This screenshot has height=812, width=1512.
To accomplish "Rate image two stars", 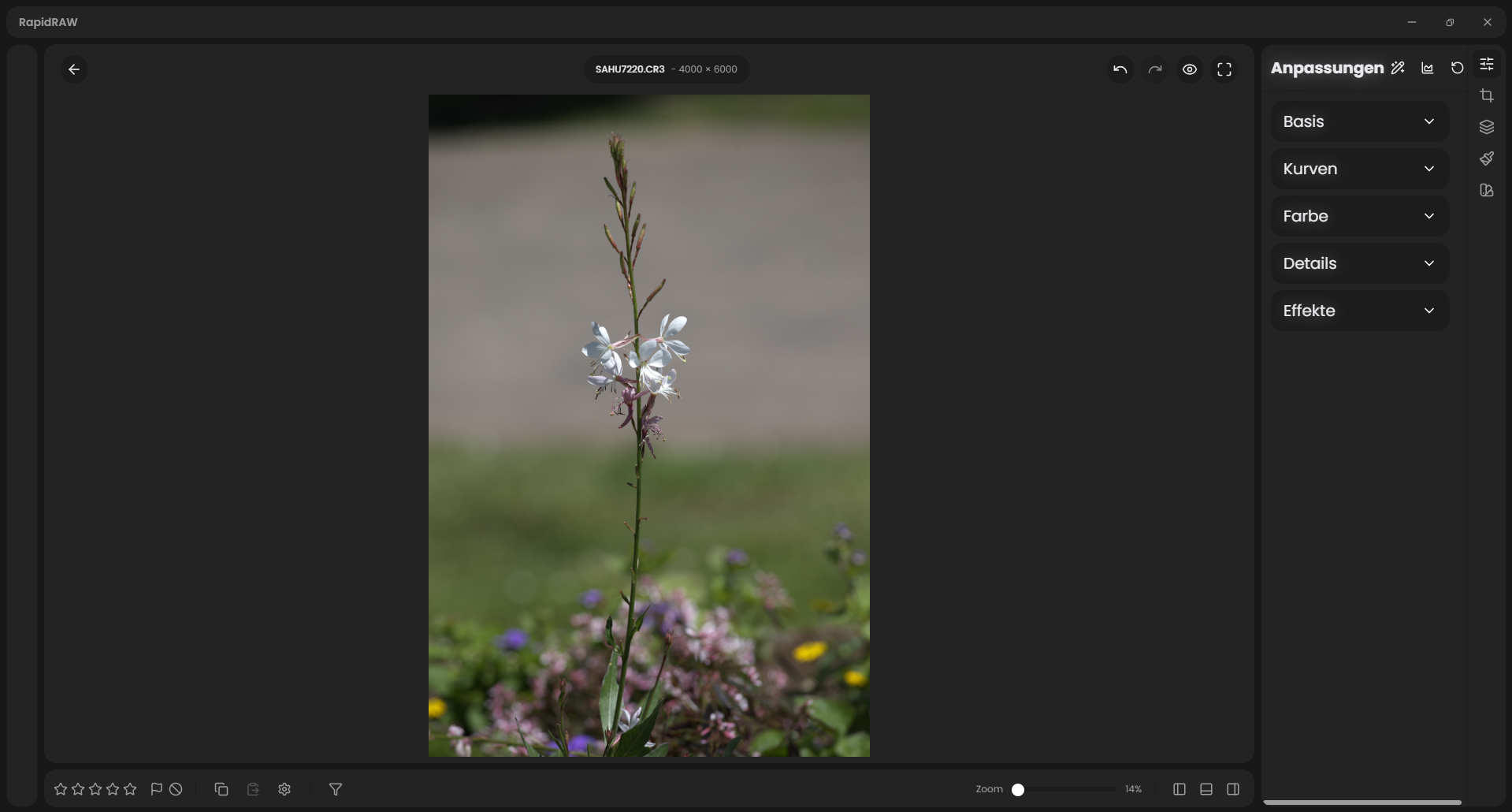I will [78, 789].
